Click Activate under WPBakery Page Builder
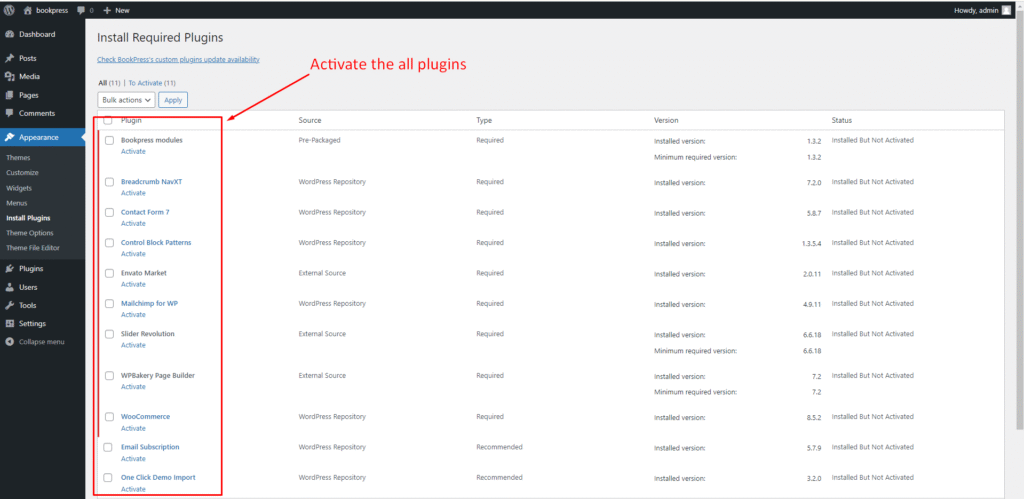 click(x=133, y=387)
